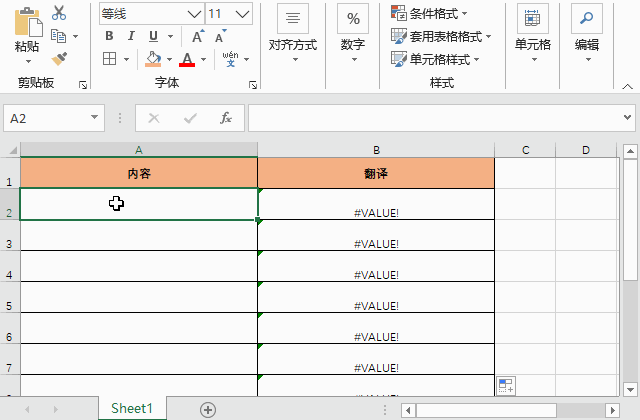Viewport: 640px width, 420px height.
Task: Open clipboard pane launcher in 剪贴板
Action: coord(83,85)
